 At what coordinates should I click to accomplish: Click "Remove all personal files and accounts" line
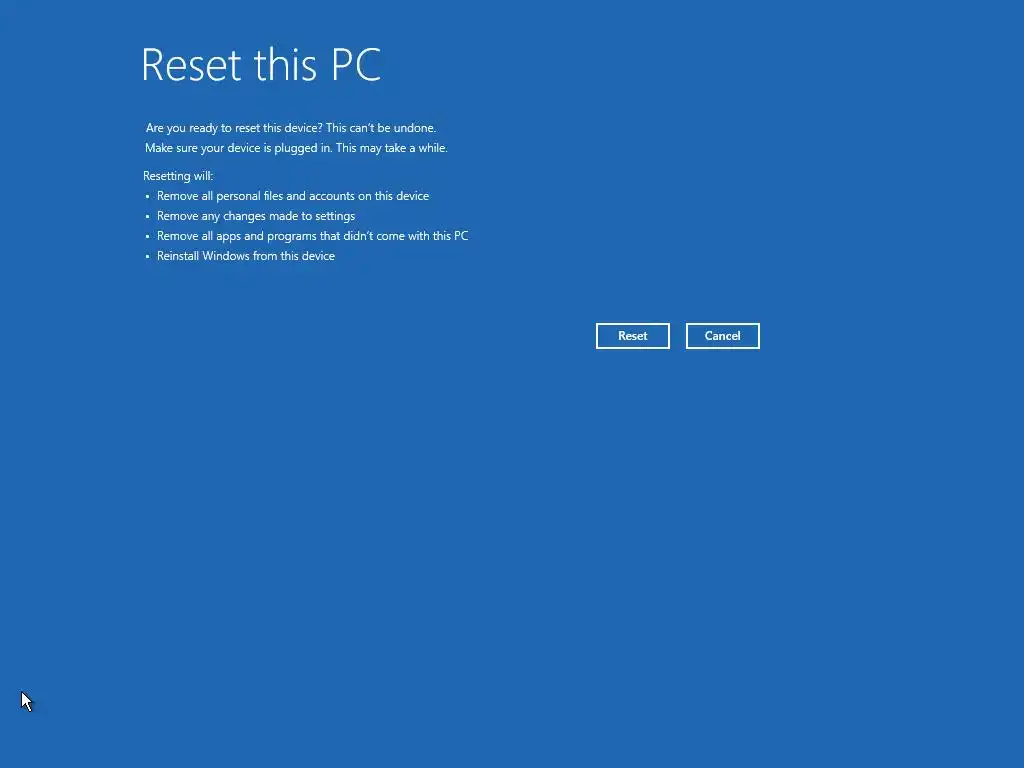pyautogui.click(x=293, y=196)
